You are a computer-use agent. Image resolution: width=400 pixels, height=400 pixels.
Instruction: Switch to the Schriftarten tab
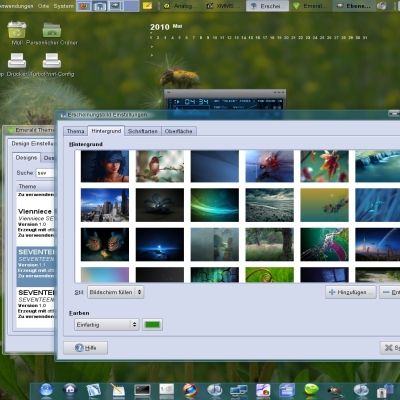click(143, 131)
